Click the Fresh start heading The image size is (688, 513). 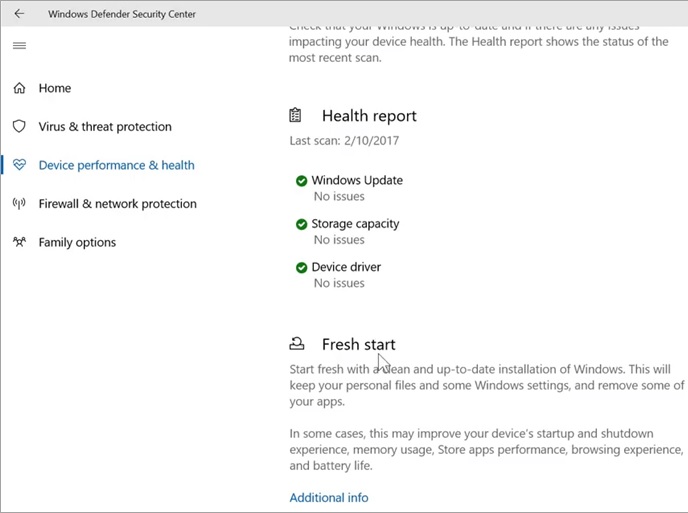point(358,344)
